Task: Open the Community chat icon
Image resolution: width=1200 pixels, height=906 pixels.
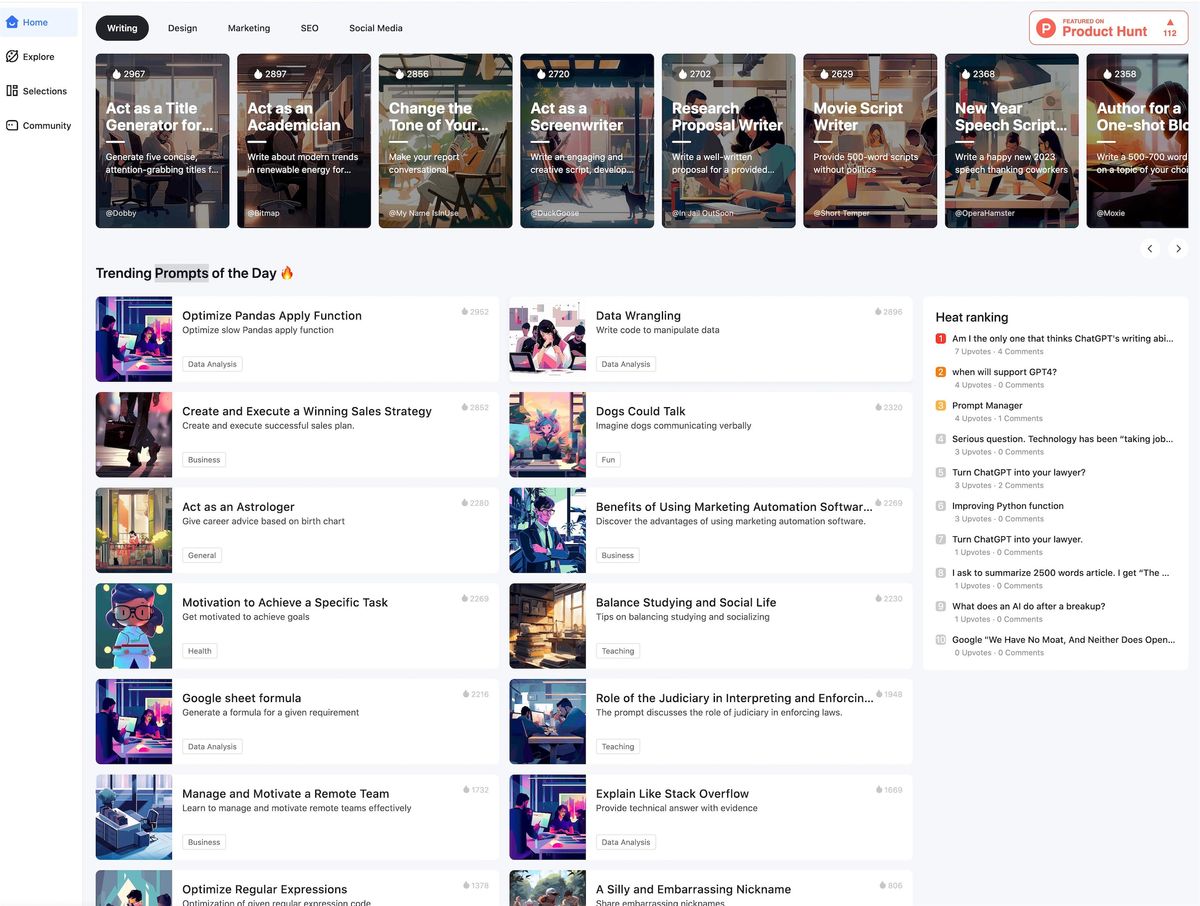Action: [12, 125]
